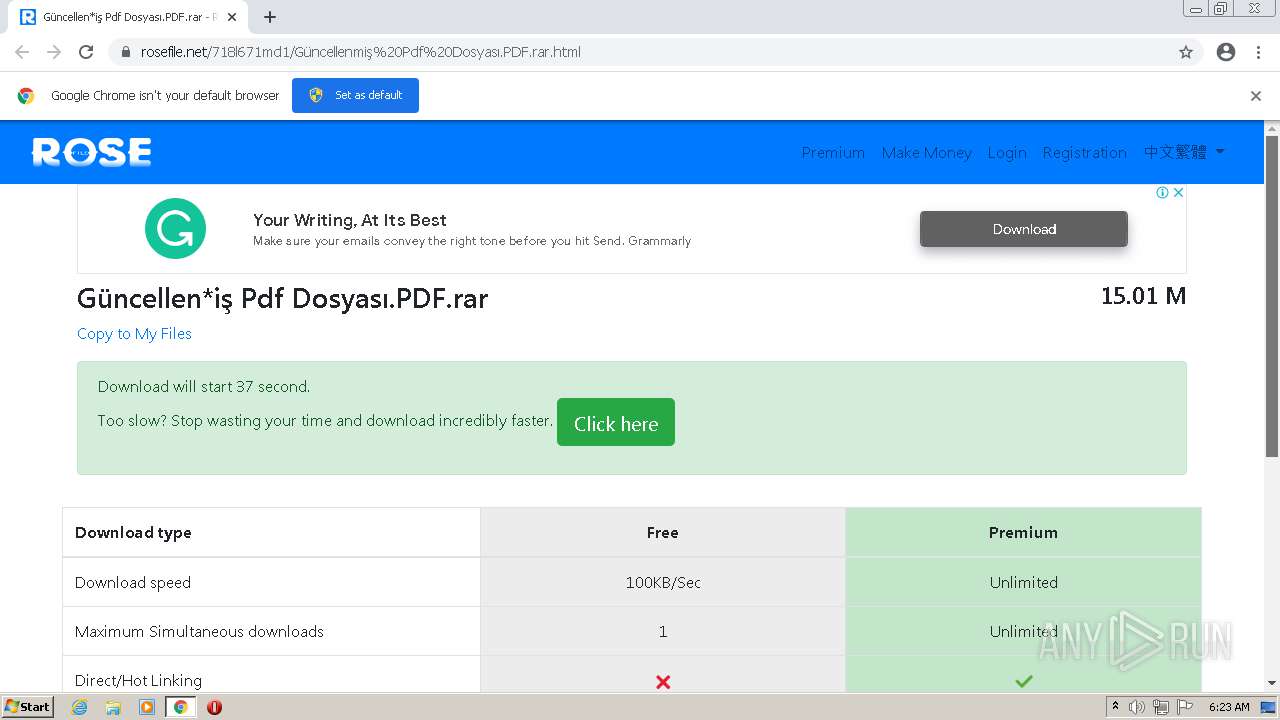Click the 15.01 M file size text
Viewport: 1280px width, 720px height.
[1143, 296]
